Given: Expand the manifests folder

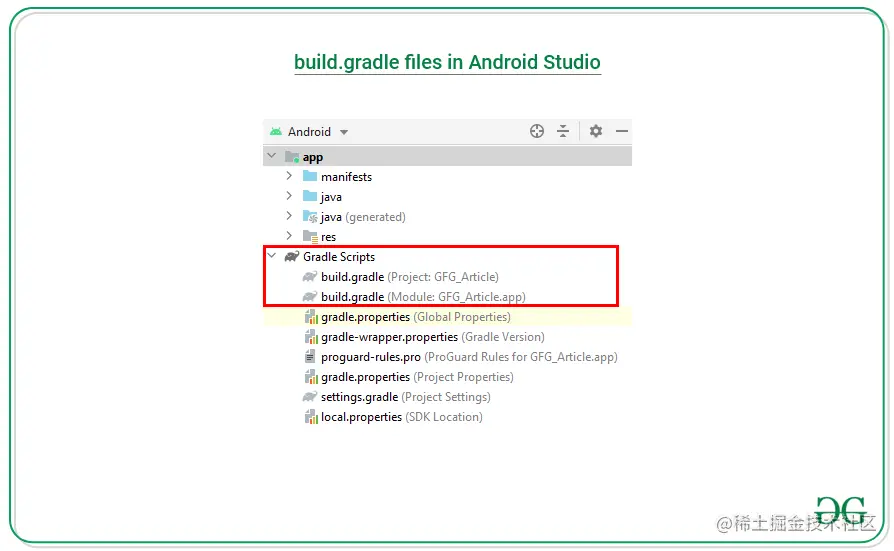Looking at the screenshot, I should (289, 176).
